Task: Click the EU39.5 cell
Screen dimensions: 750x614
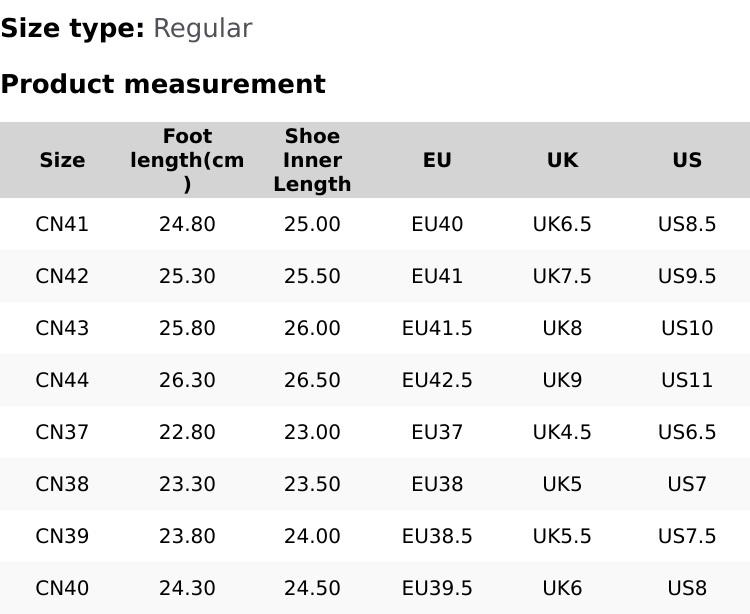Action: (437, 588)
